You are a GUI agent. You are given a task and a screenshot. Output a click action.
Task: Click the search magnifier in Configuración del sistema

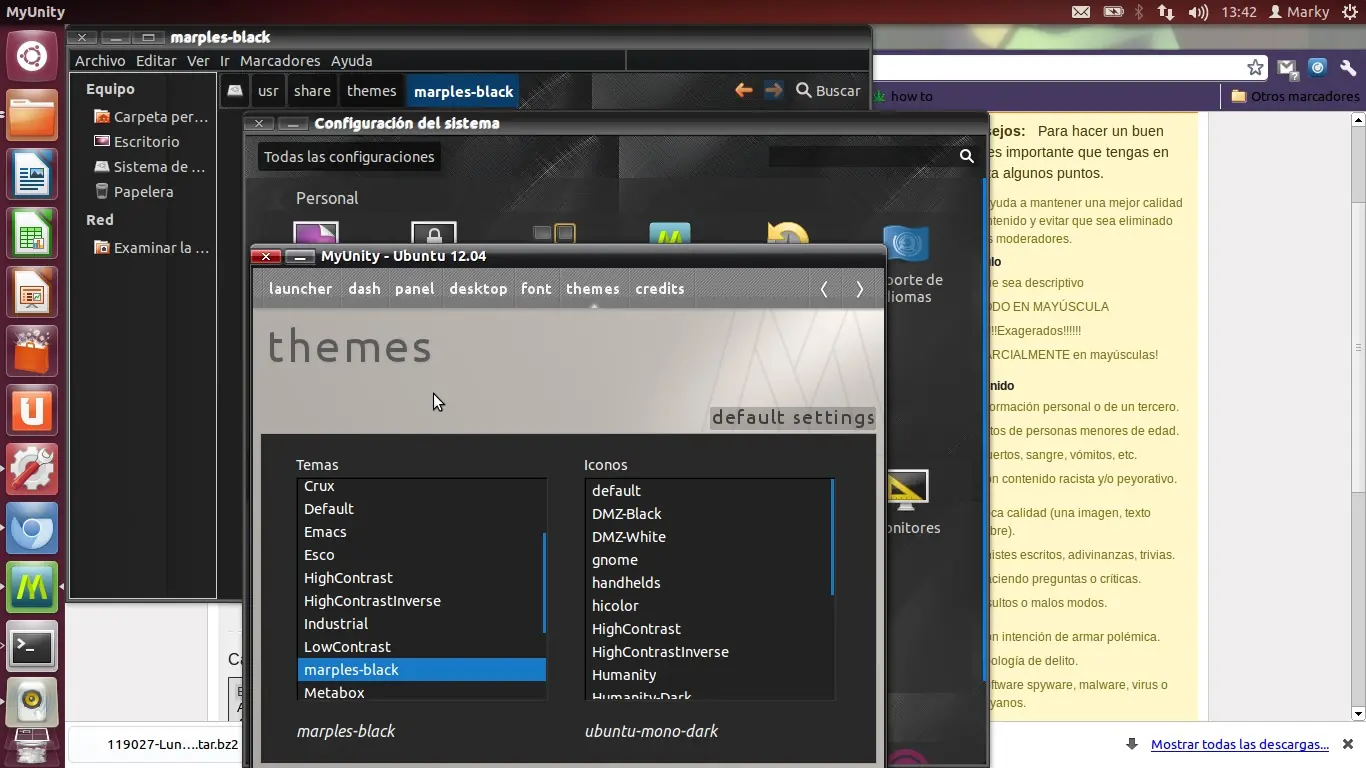[x=966, y=156]
